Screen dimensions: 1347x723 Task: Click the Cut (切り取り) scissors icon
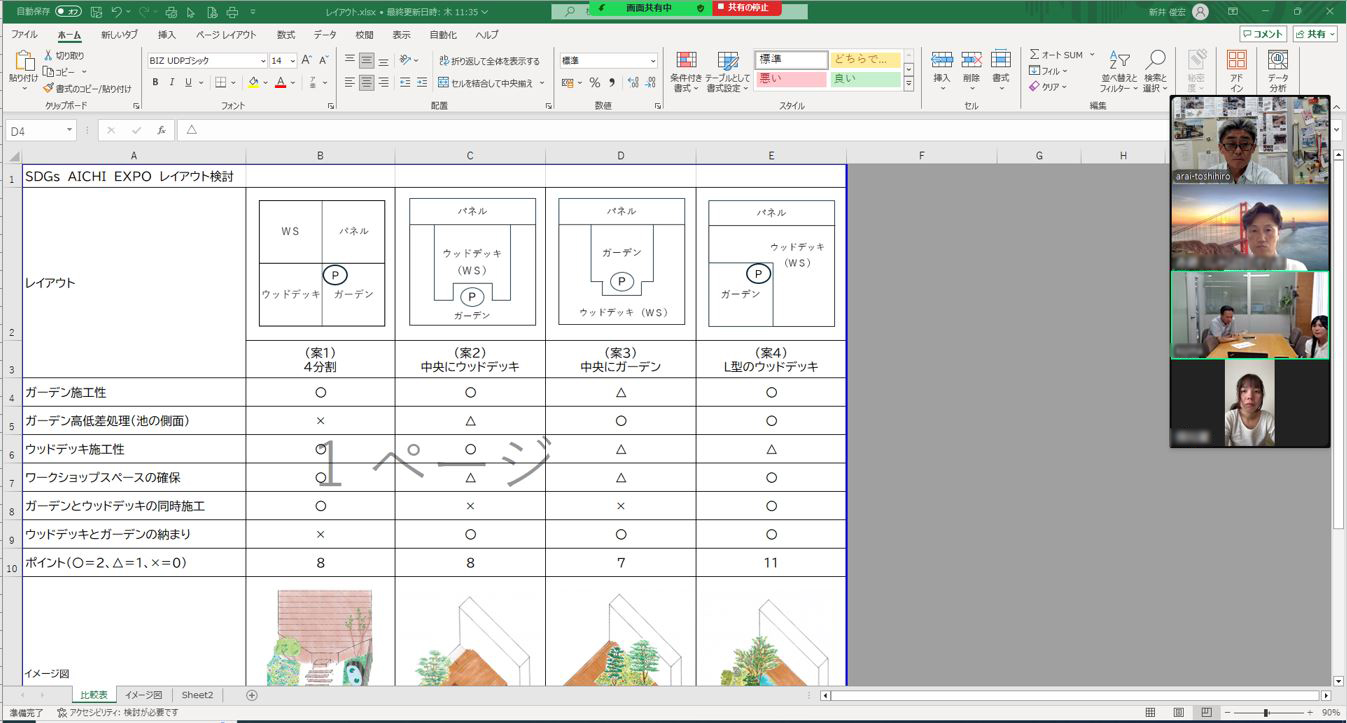(48, 56)
